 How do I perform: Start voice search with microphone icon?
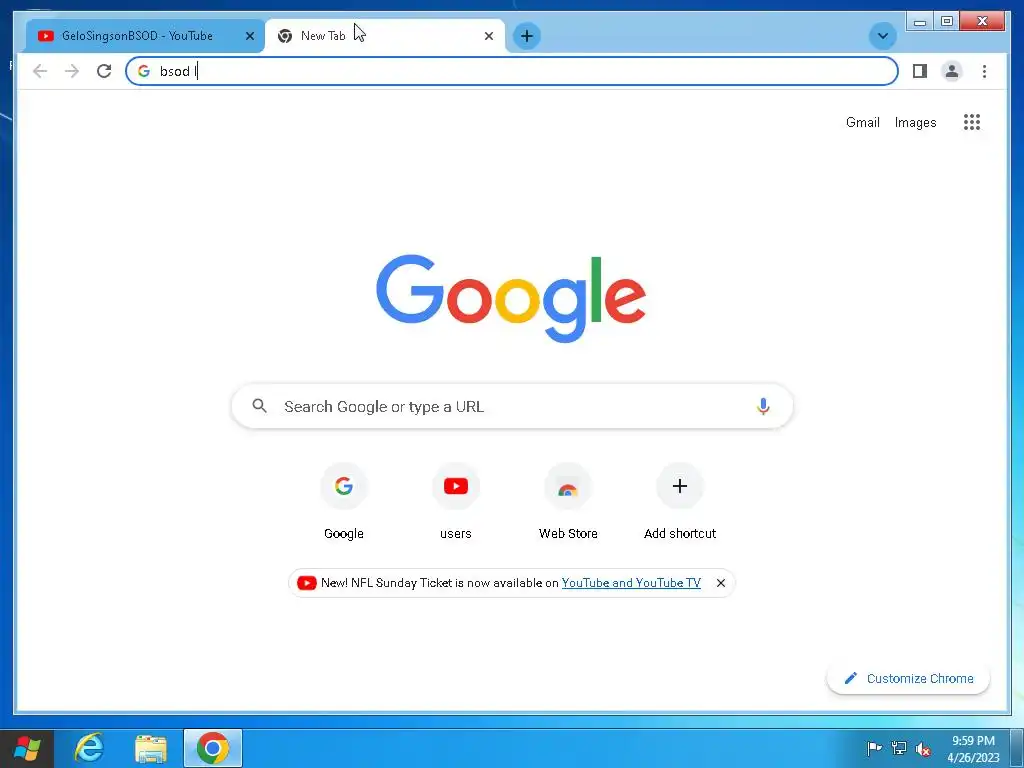pos(763,406)
